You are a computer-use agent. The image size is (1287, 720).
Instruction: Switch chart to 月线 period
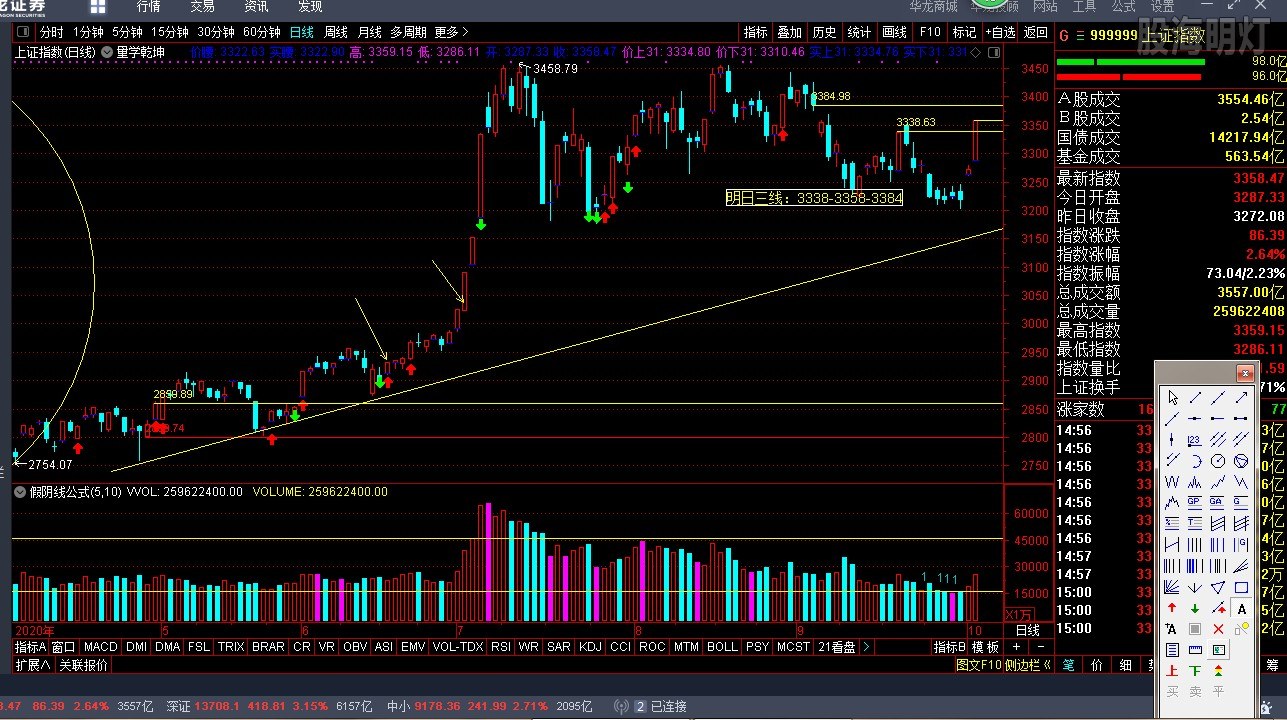[x=370, y=32]
